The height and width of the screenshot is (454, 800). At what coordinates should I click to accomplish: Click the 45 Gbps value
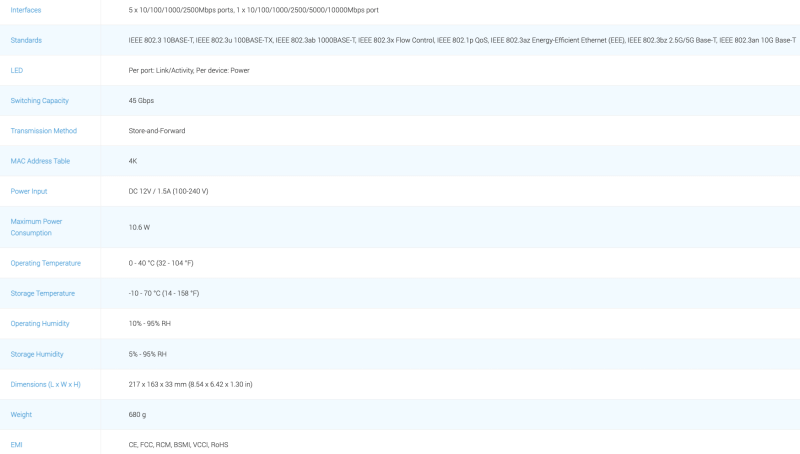tap(141, 101)
